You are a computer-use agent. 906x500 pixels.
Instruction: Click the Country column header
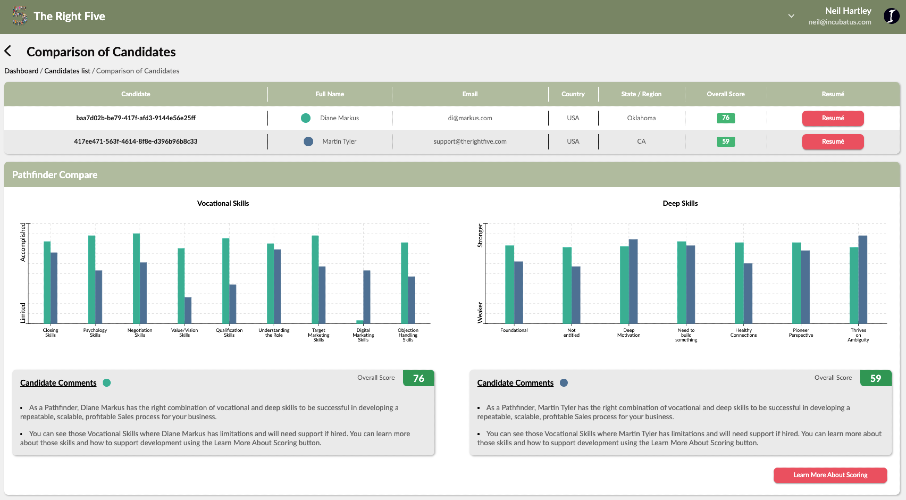tap(573, 94)
